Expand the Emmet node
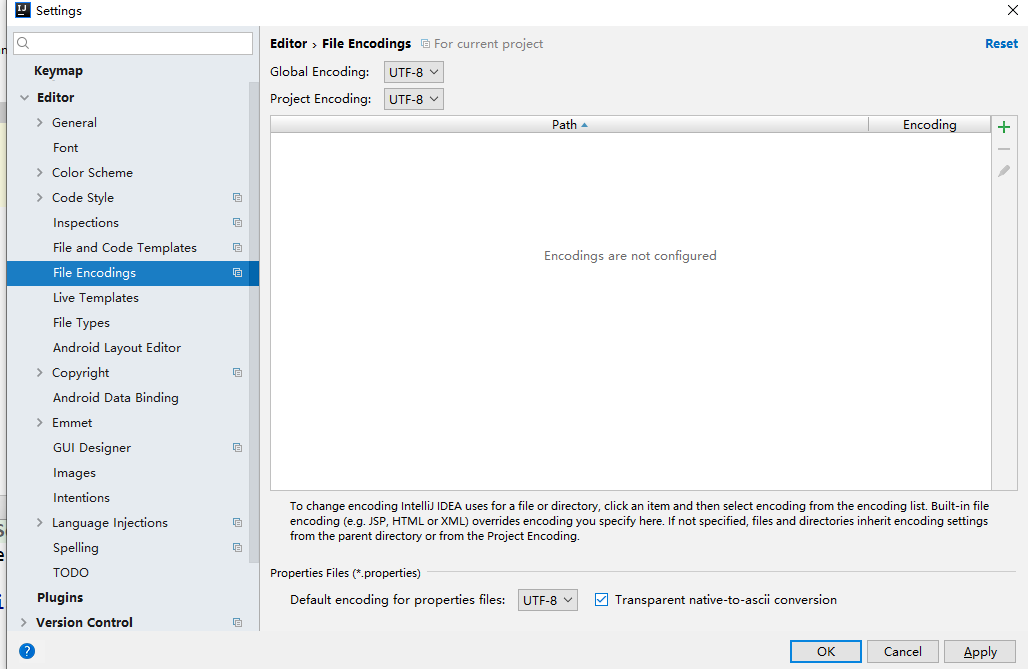 tap(39, 422)
